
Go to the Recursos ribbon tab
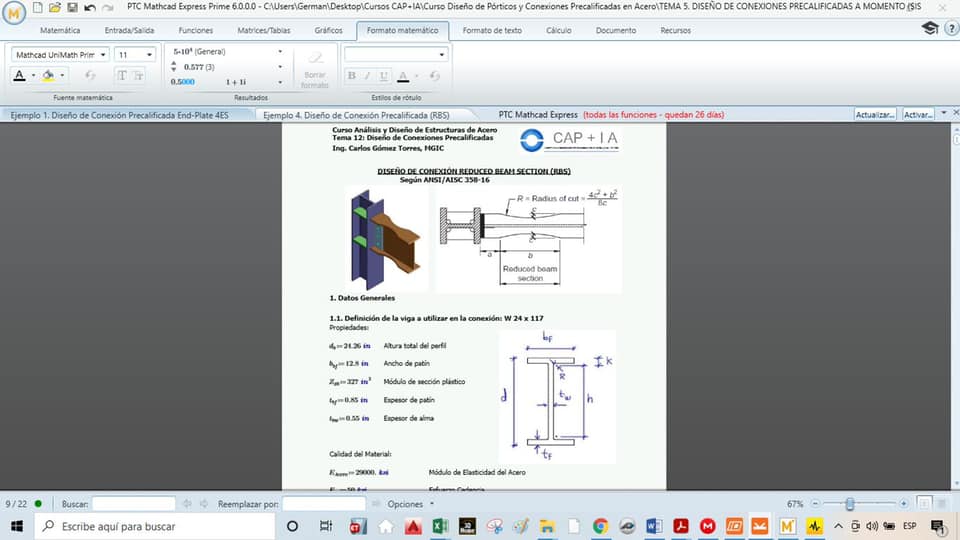676,30
